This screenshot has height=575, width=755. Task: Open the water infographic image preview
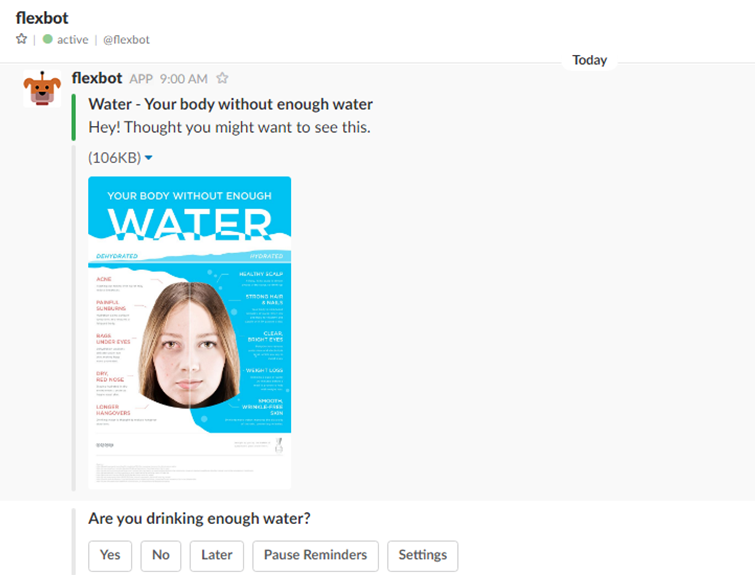coord(190,333)
